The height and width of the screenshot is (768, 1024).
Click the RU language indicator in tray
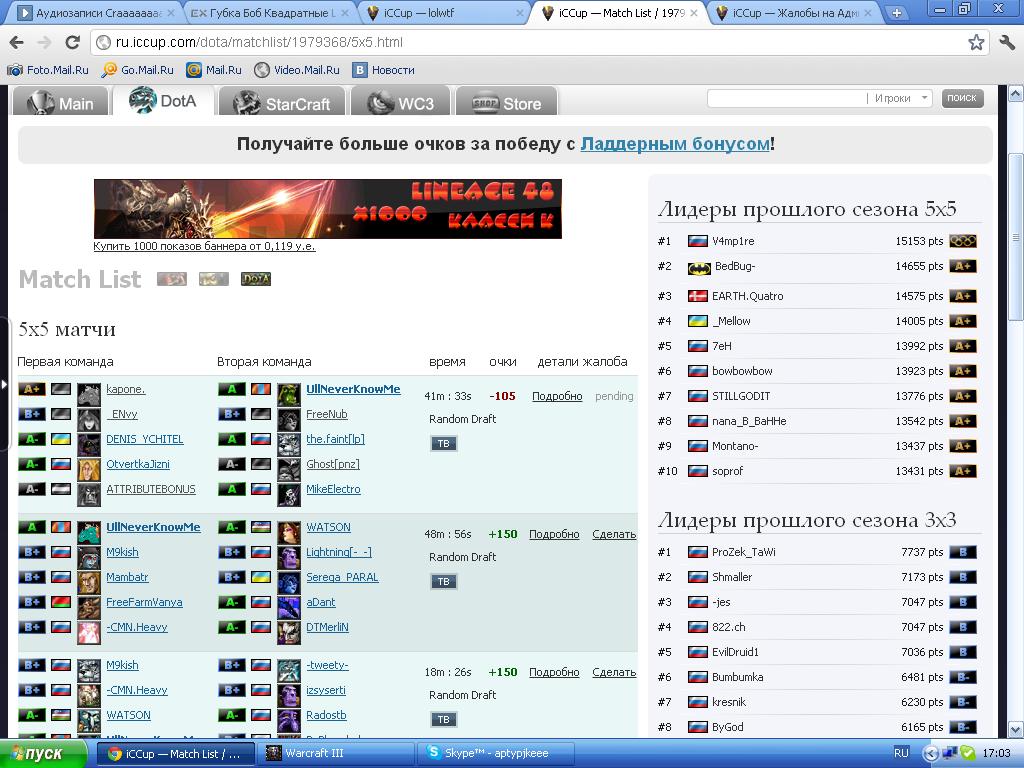pyautogui.click(x=901, y=753)
